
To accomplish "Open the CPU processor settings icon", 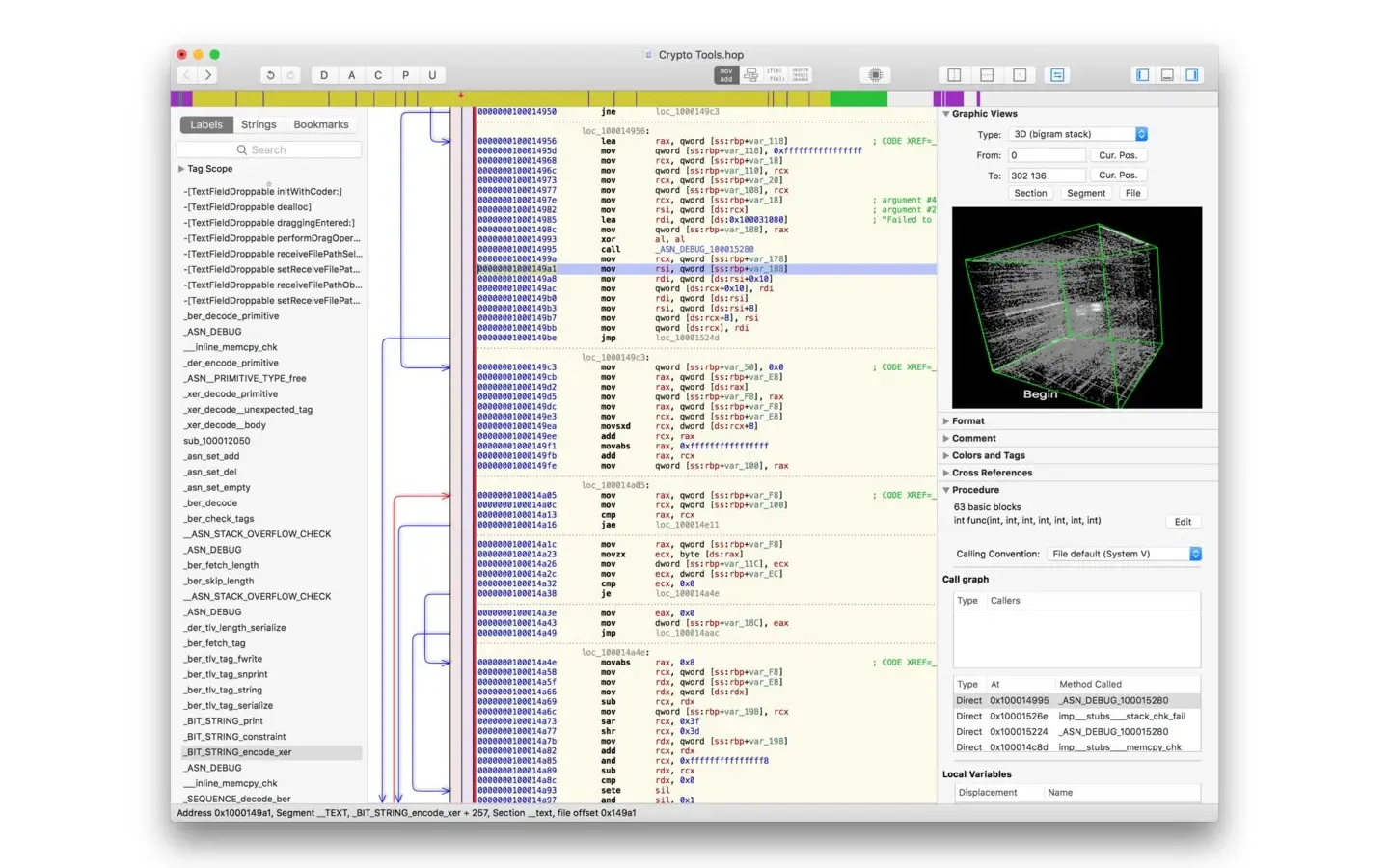I will pyautogui.click(x=873, y=74).
